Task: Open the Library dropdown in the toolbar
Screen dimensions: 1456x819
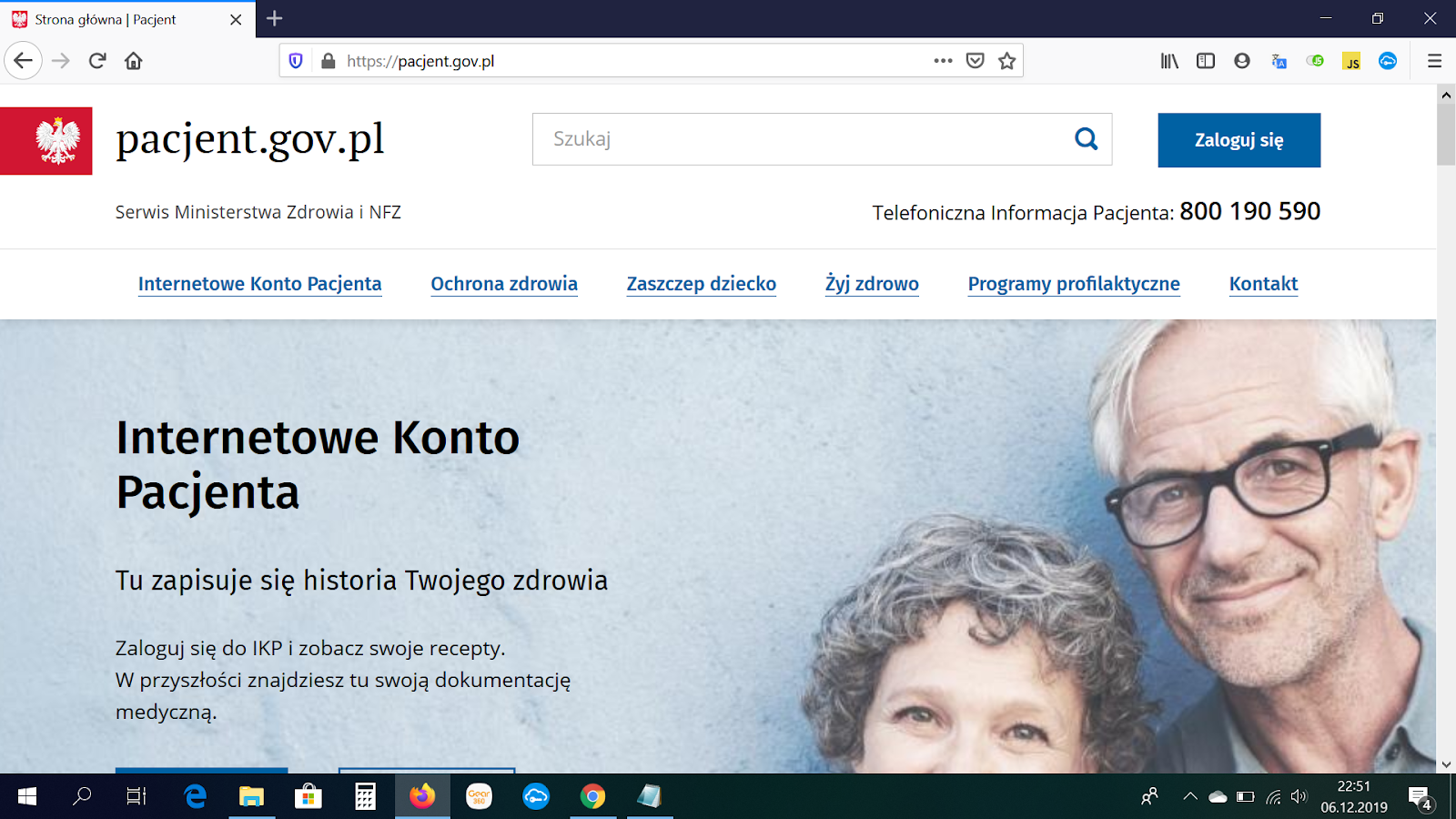Action: pyautogui.click(x=1169, y=60)
